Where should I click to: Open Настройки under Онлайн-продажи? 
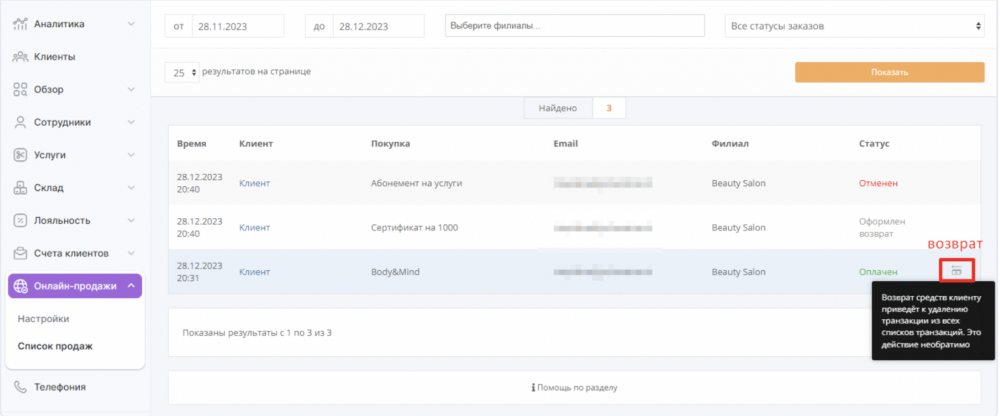43,318
